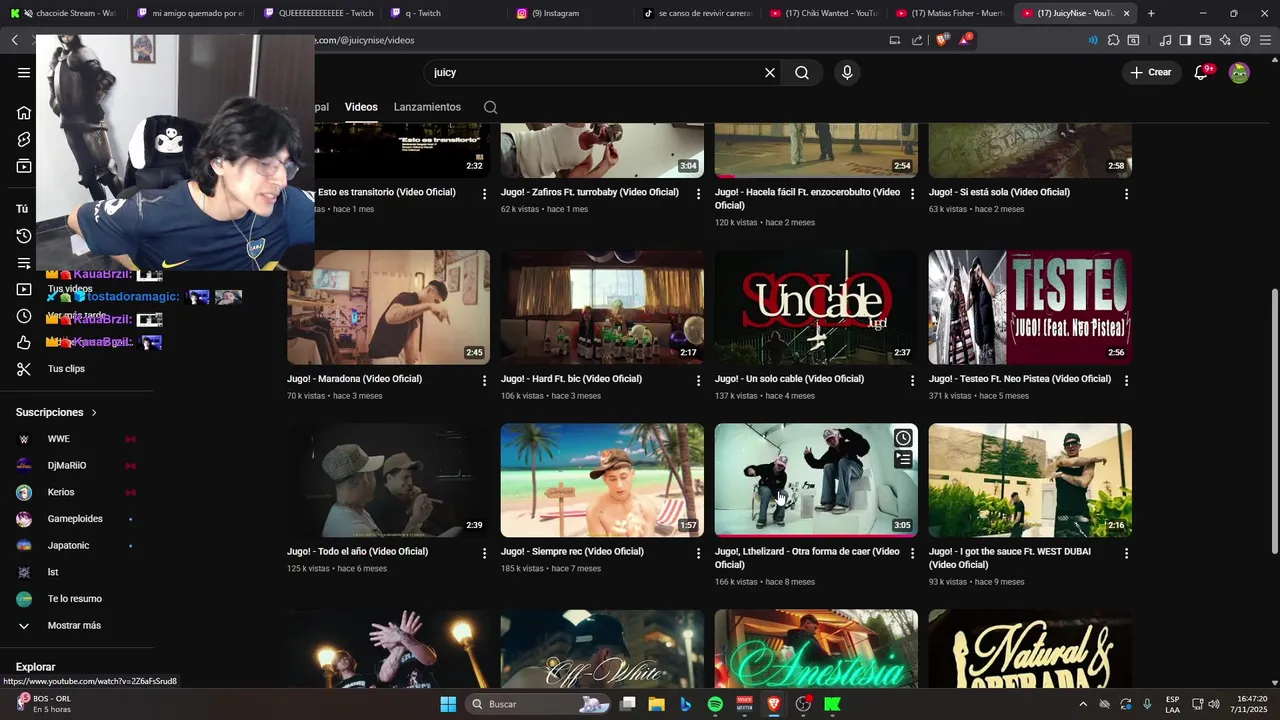Open options for Jugo! - Maradona video
The height and width of the screenshot is (720, 1280).
point(484,381)
